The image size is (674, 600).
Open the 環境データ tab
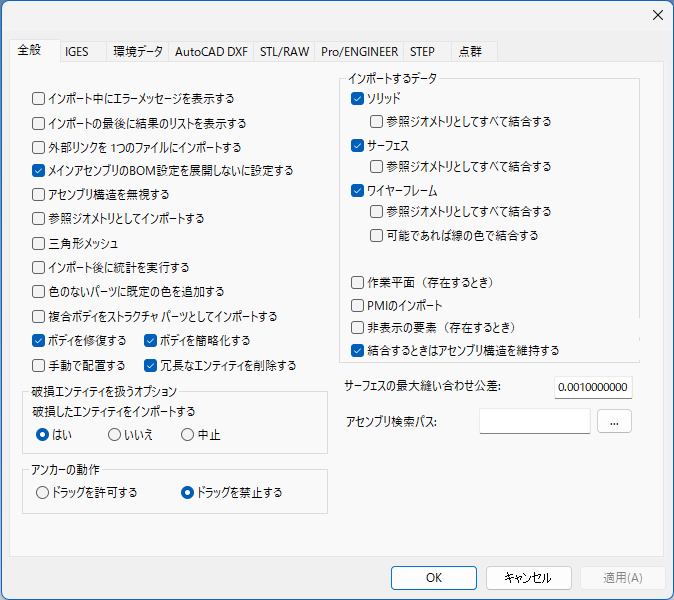coord(138,52)
